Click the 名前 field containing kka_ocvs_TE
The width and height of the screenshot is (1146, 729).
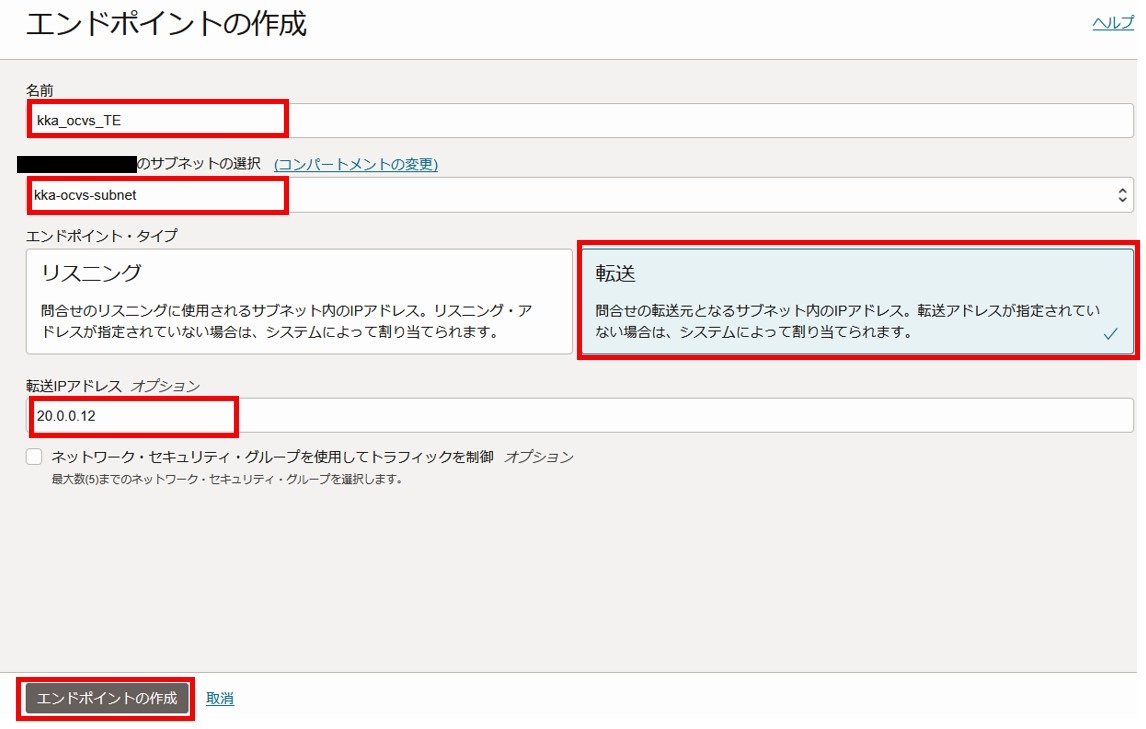(580, 121)
